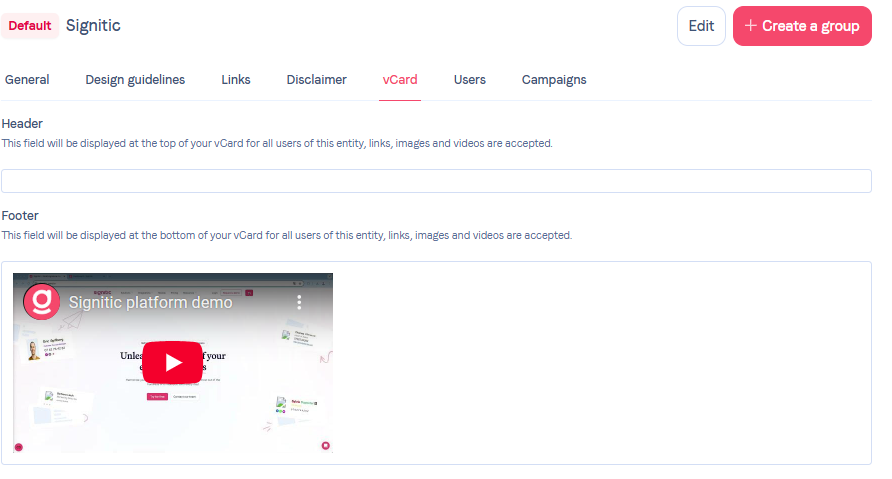Go to the Links tab
Screen dimensions: 892x479
pos(236,80)
